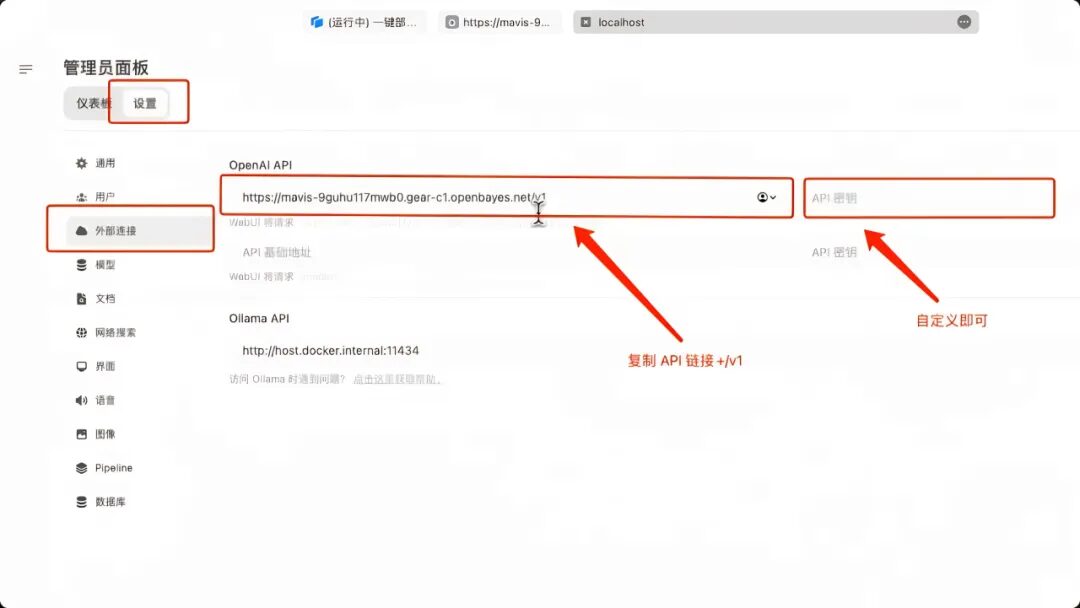Click the gear icon for 通用 settings
The width and height of the screenshot is (1080, 608).
(82, 163)
